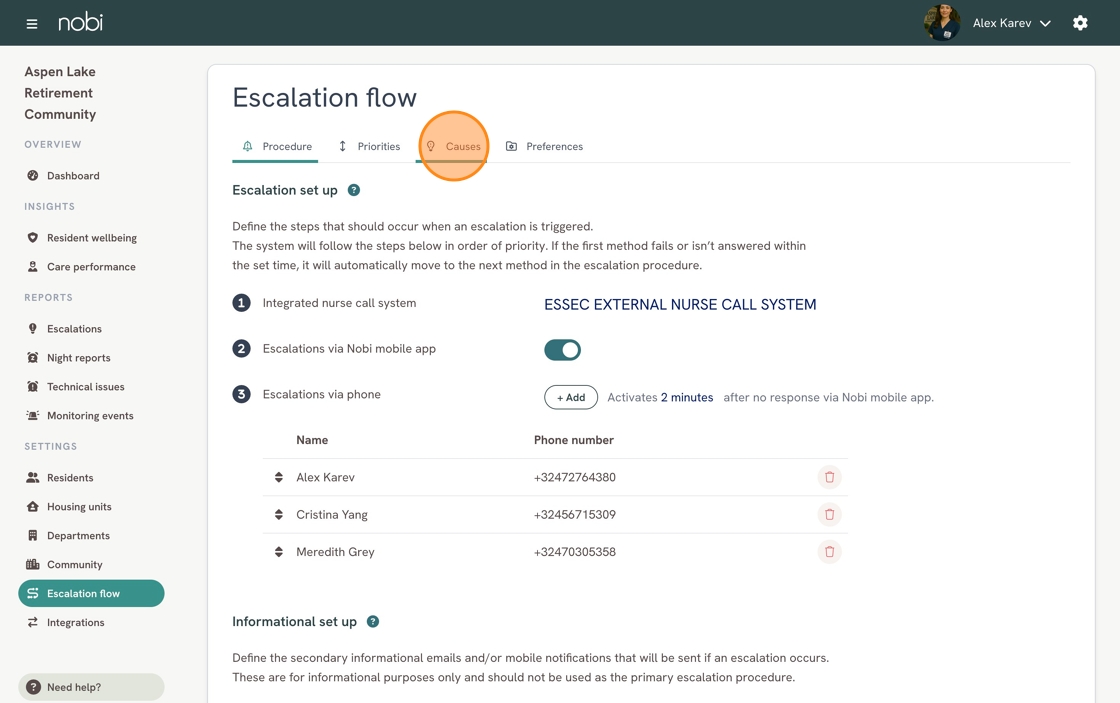
Task: Click the Name column header
Action: pyautogui.click(x=312, y=440)
